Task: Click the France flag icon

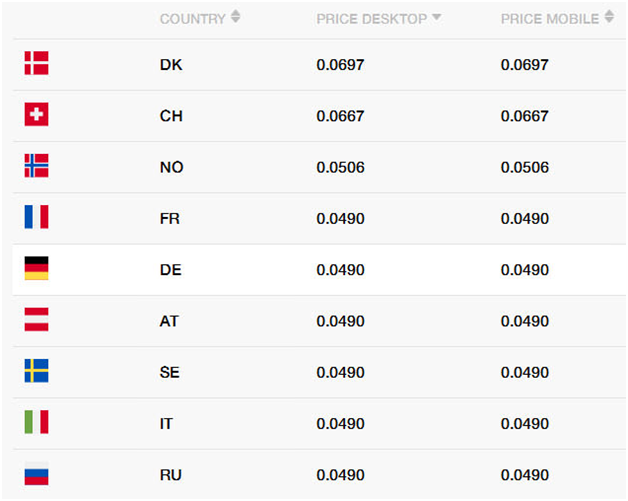Action: click(36, 217)
